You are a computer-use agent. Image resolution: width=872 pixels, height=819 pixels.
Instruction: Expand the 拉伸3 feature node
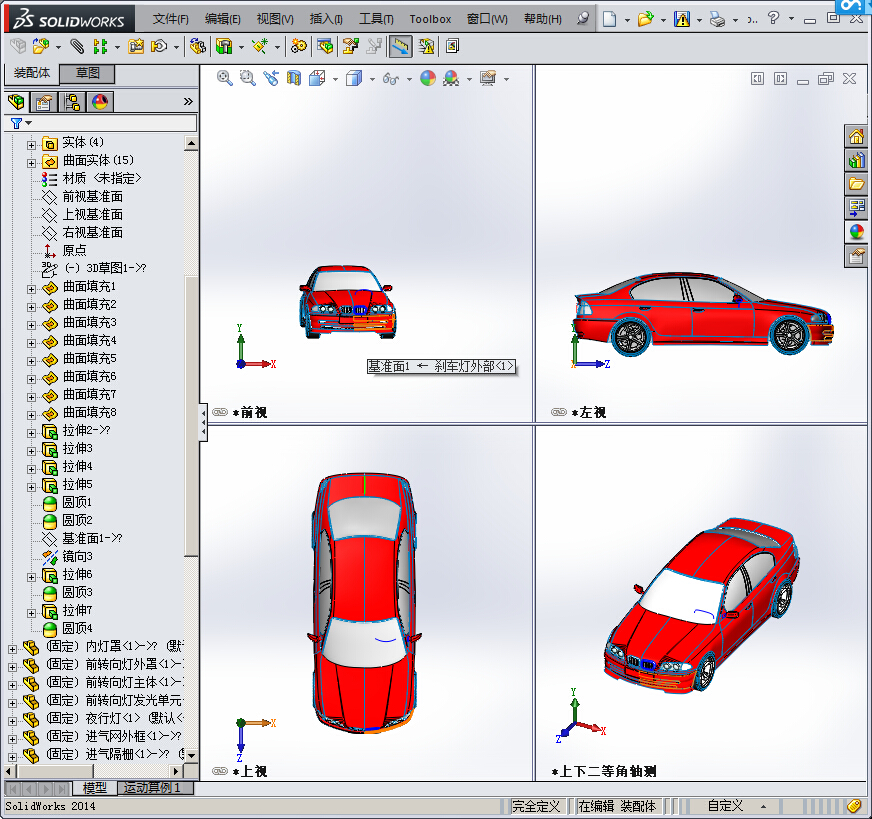[x=31, y=451]
